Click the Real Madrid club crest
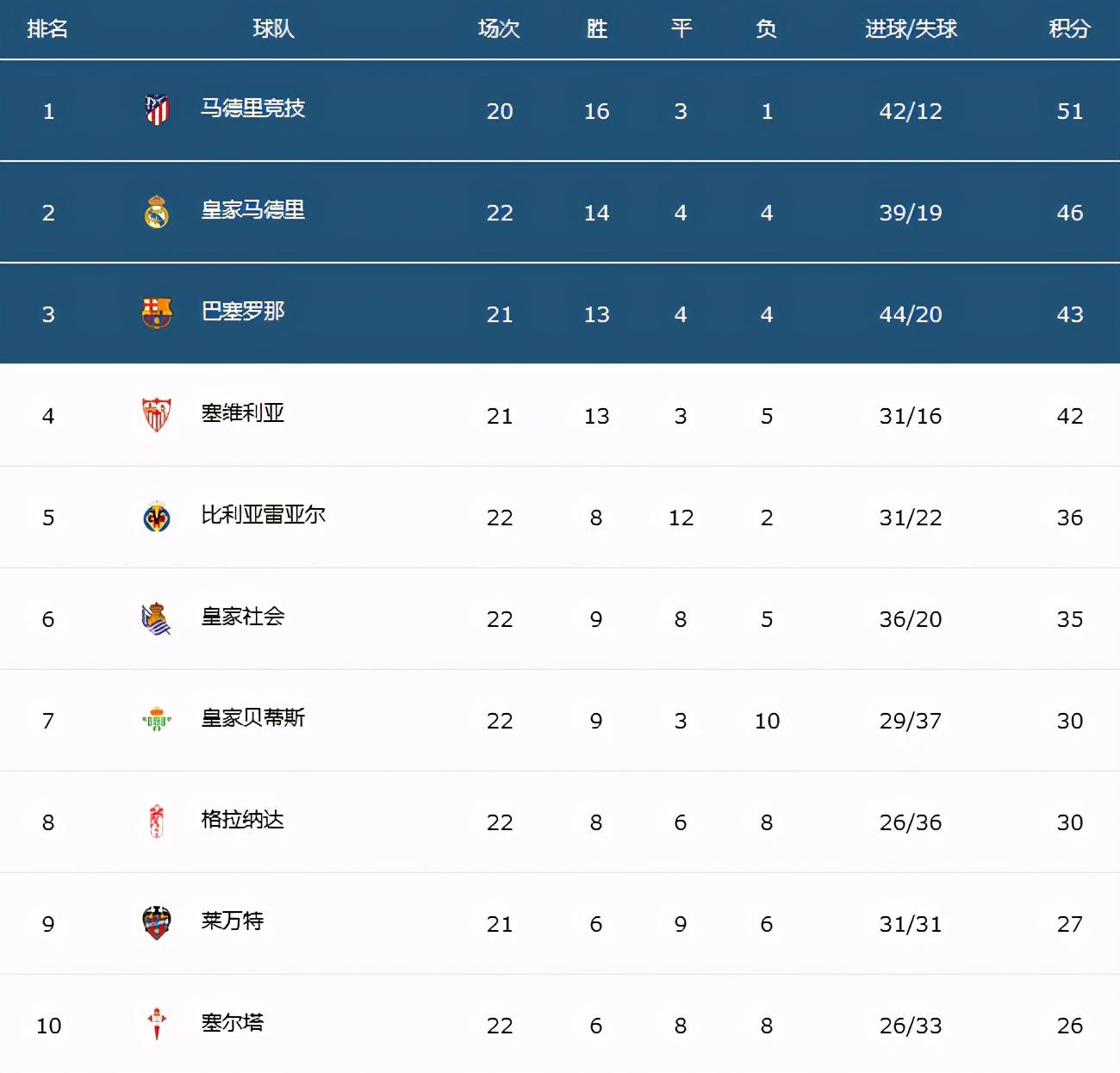This screenshot has width=1120, height=1073. [x=157, y=212]
